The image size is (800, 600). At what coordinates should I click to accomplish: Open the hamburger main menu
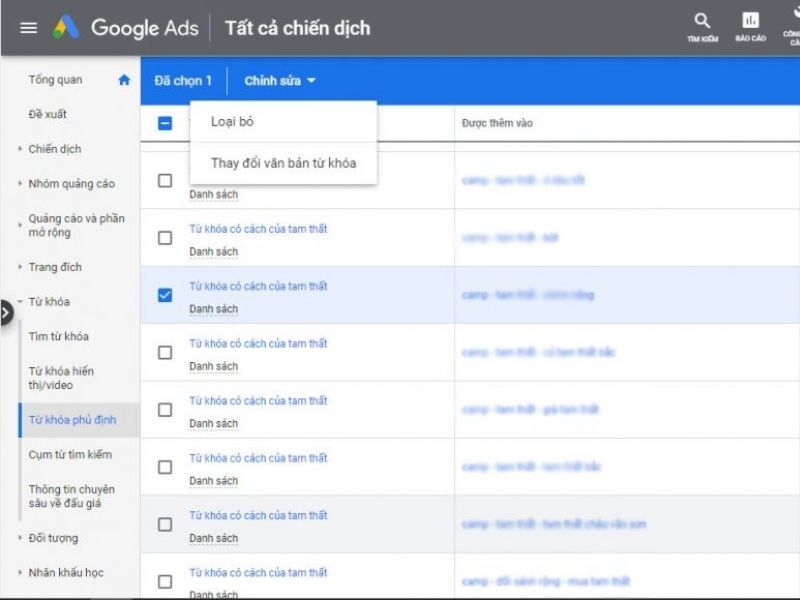click(29, 28)
